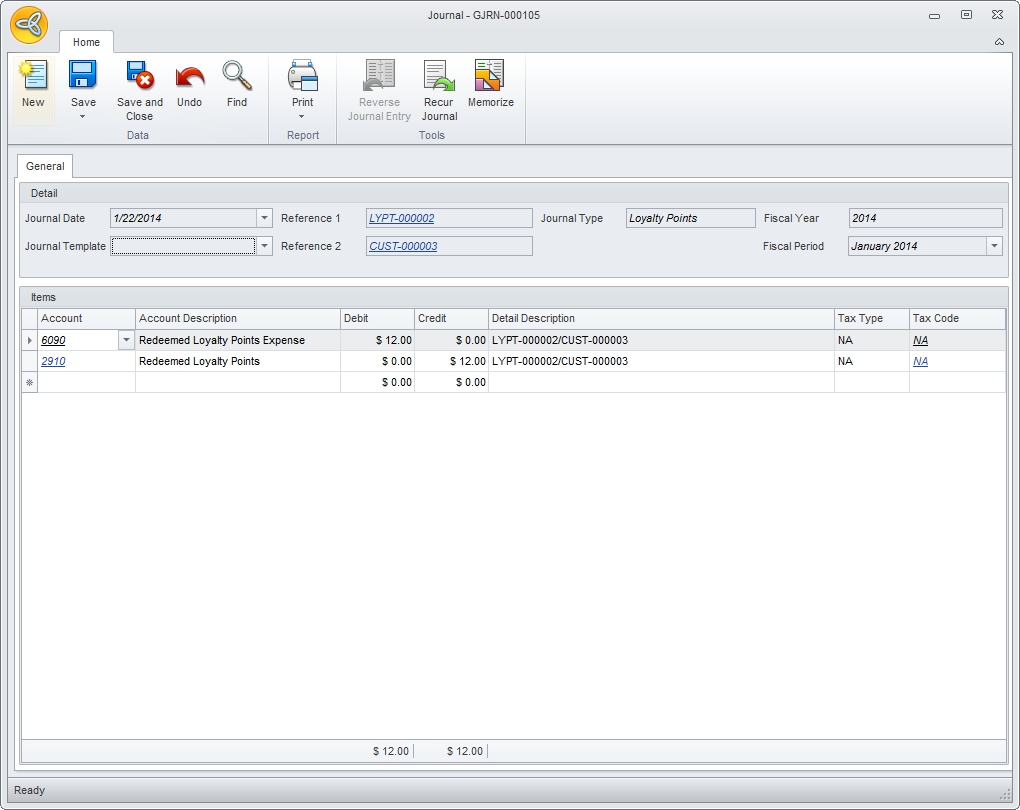Click 'Redeemed Loyalty Points' description in 2910 row

pos(238,361)
